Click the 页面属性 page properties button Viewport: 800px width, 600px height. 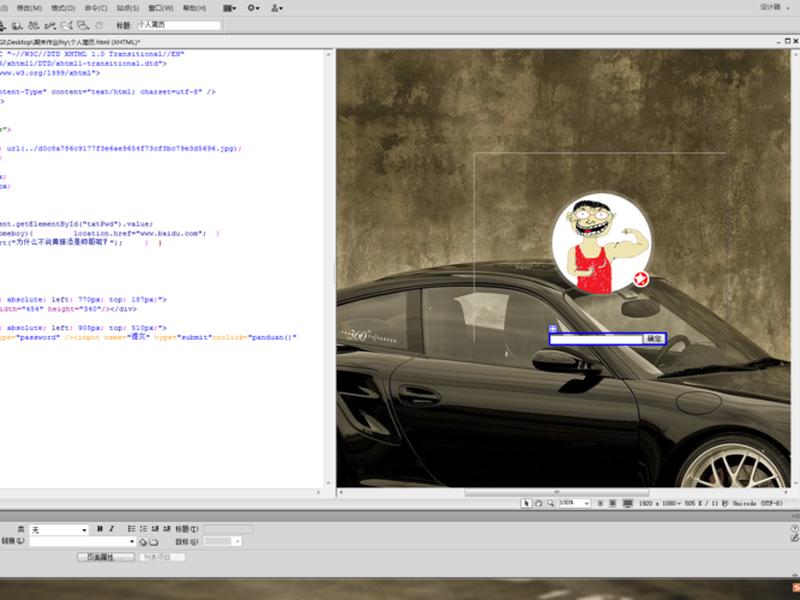[x=106, y=557]
